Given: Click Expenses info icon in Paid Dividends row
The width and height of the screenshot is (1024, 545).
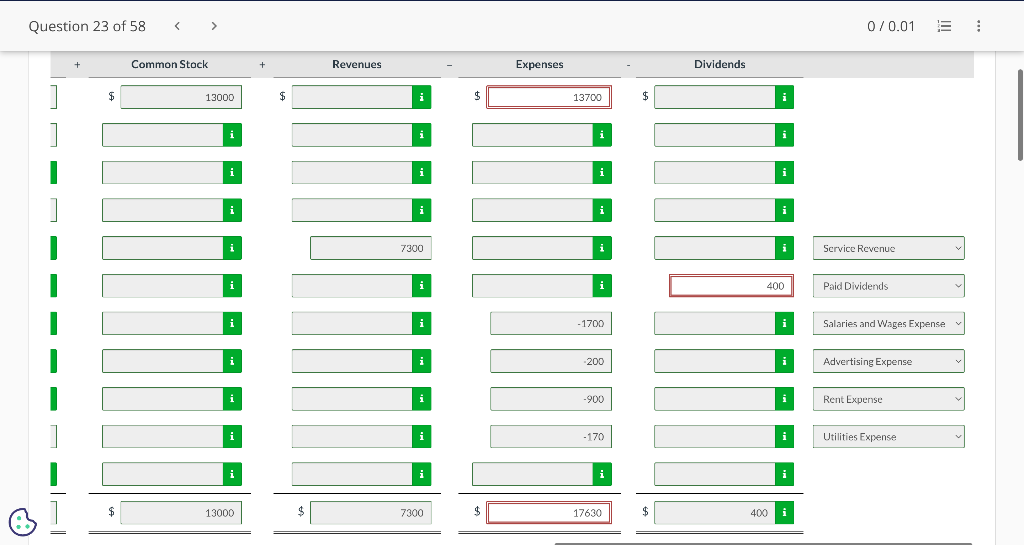Looking at the screenshot, I should point(601,286).
